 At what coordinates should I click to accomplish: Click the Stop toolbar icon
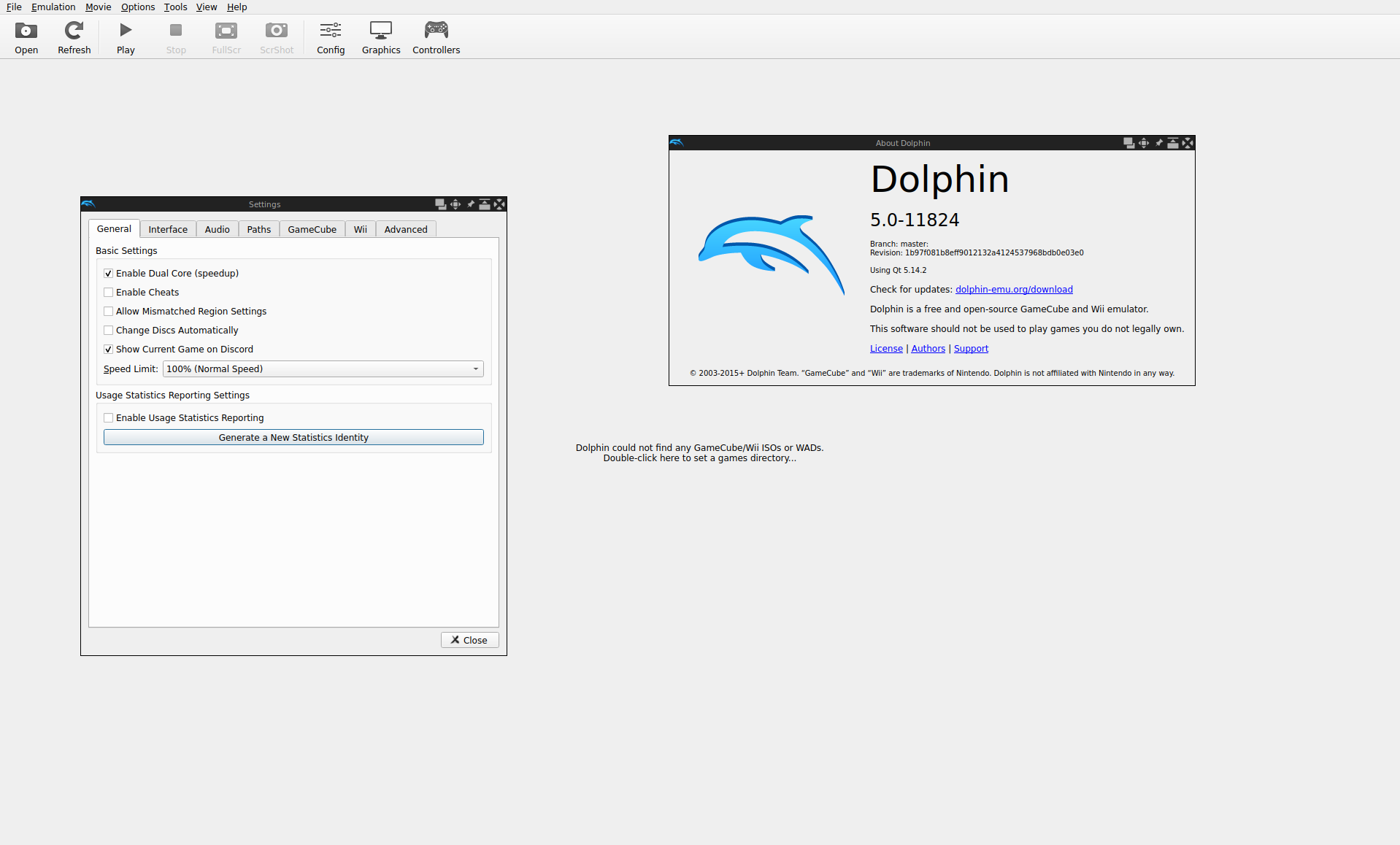(x=176, y=37)
